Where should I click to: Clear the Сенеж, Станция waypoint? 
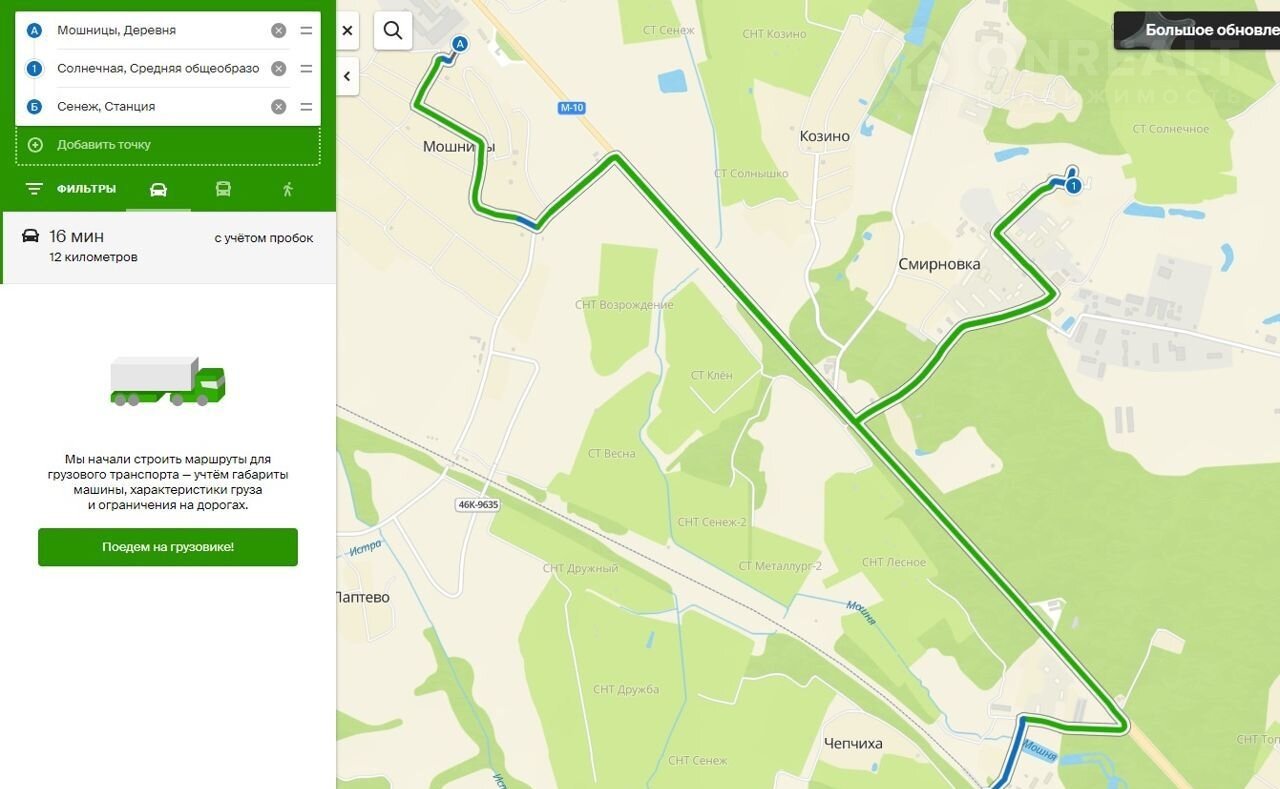pos(278,107)
